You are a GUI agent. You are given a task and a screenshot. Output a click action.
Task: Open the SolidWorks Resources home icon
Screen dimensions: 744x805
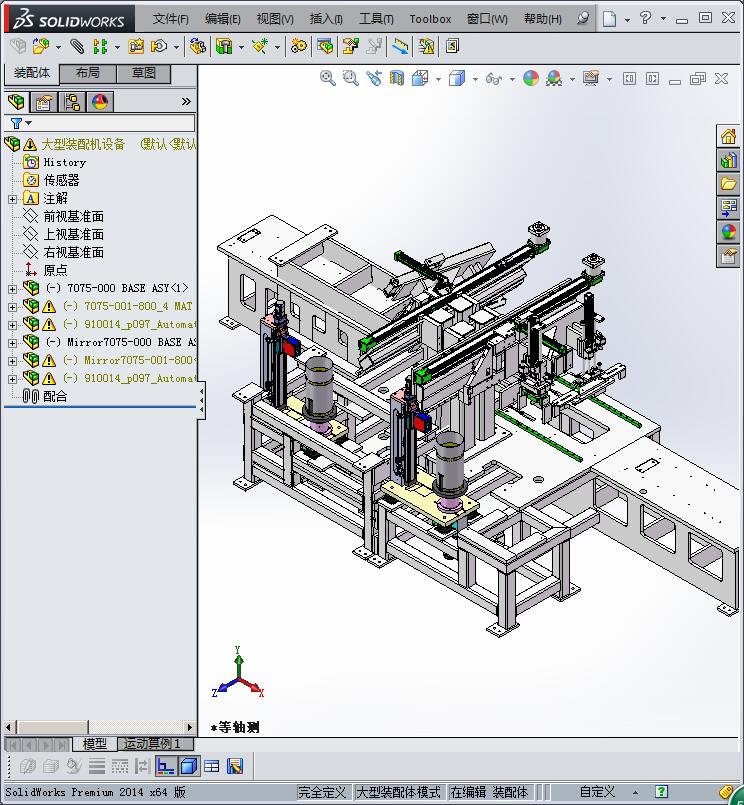(x=728, y=137)
